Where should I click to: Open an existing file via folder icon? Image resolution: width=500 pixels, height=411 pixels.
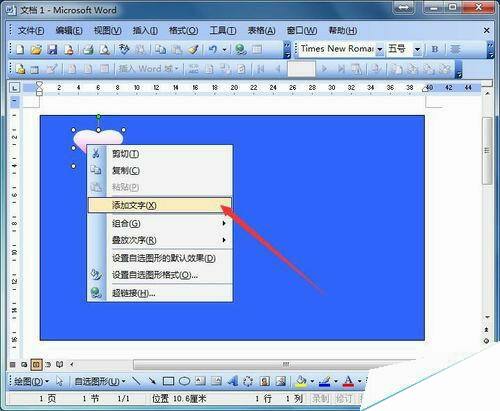tap(36, 50)
